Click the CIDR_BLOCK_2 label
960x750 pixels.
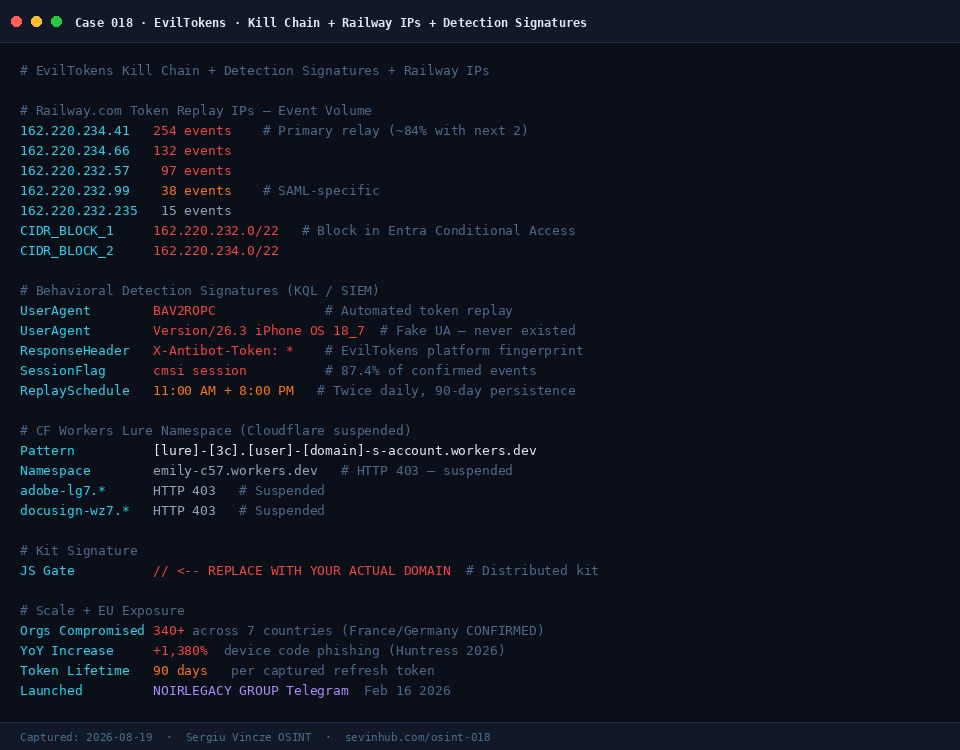[x=67, y=251]
